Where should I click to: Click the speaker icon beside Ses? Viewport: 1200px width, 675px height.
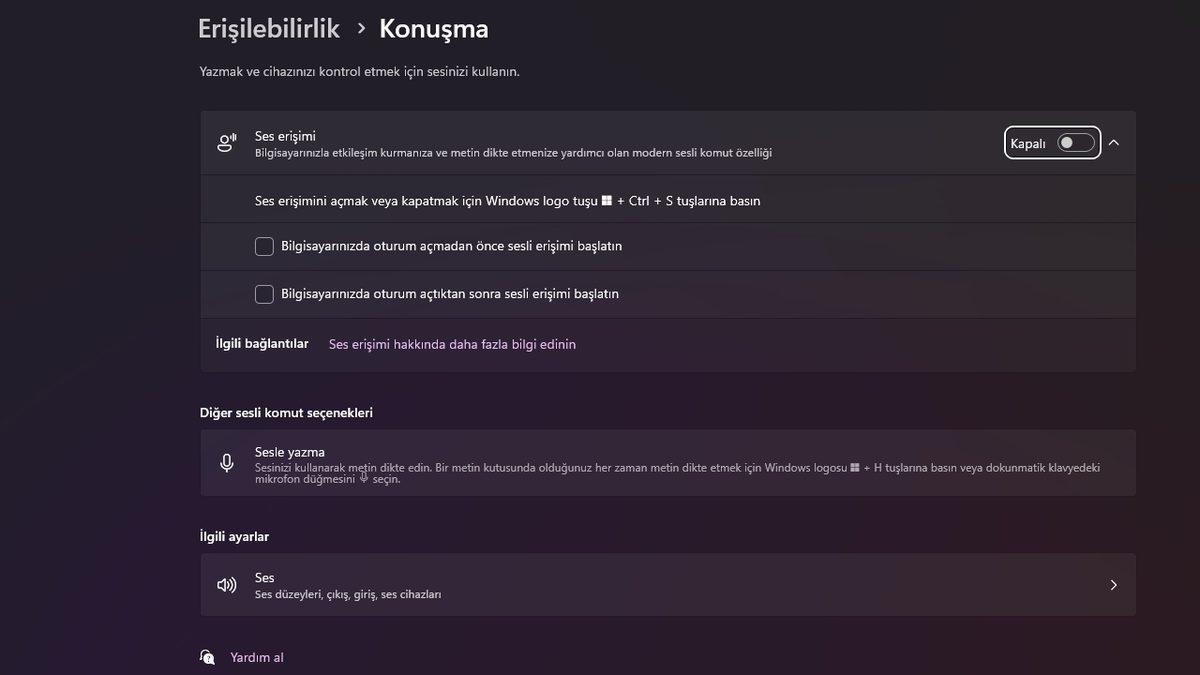[x=226, y=584]
